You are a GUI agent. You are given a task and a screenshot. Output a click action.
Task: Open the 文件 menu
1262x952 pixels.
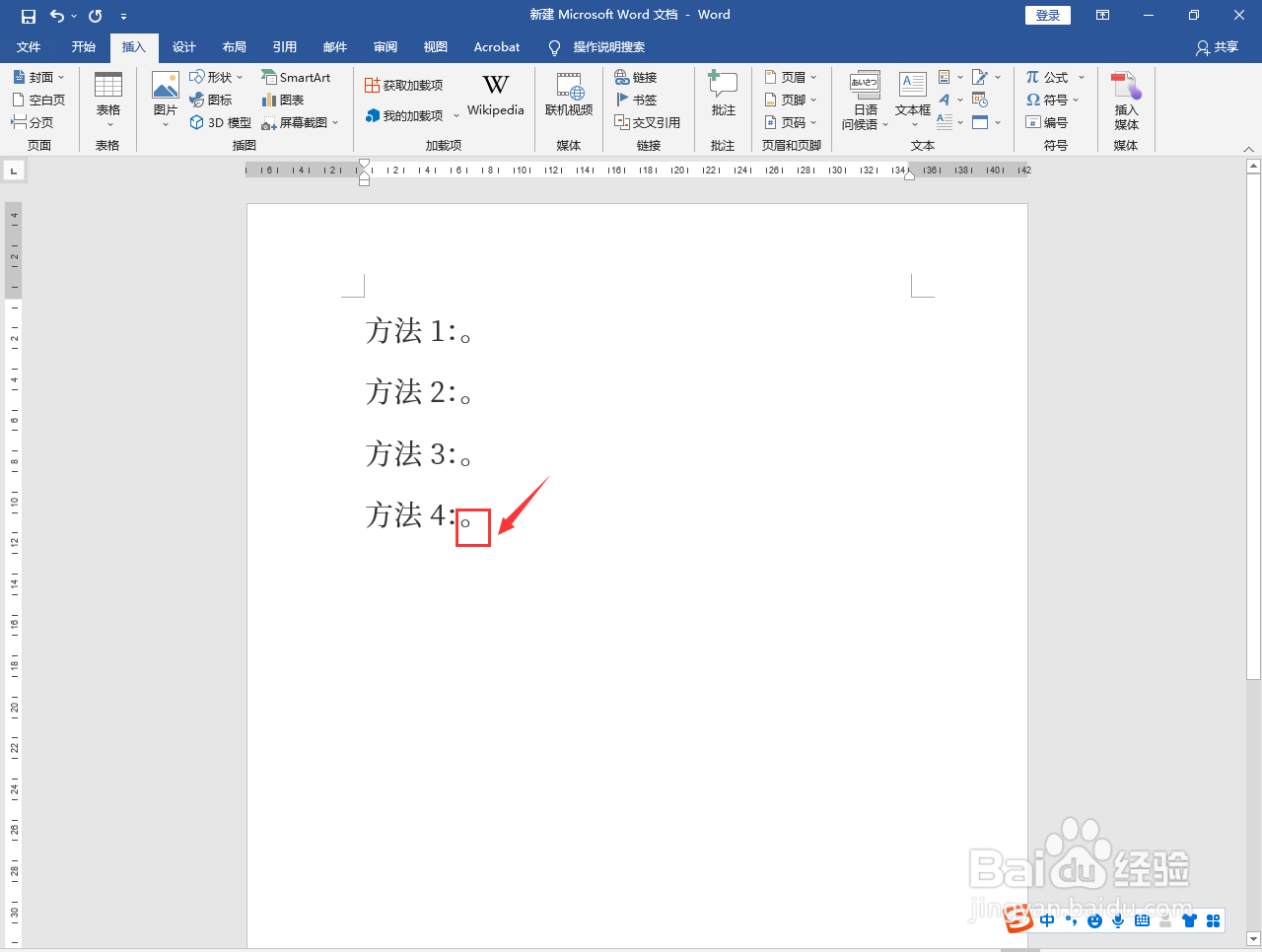tap(29, 46)
